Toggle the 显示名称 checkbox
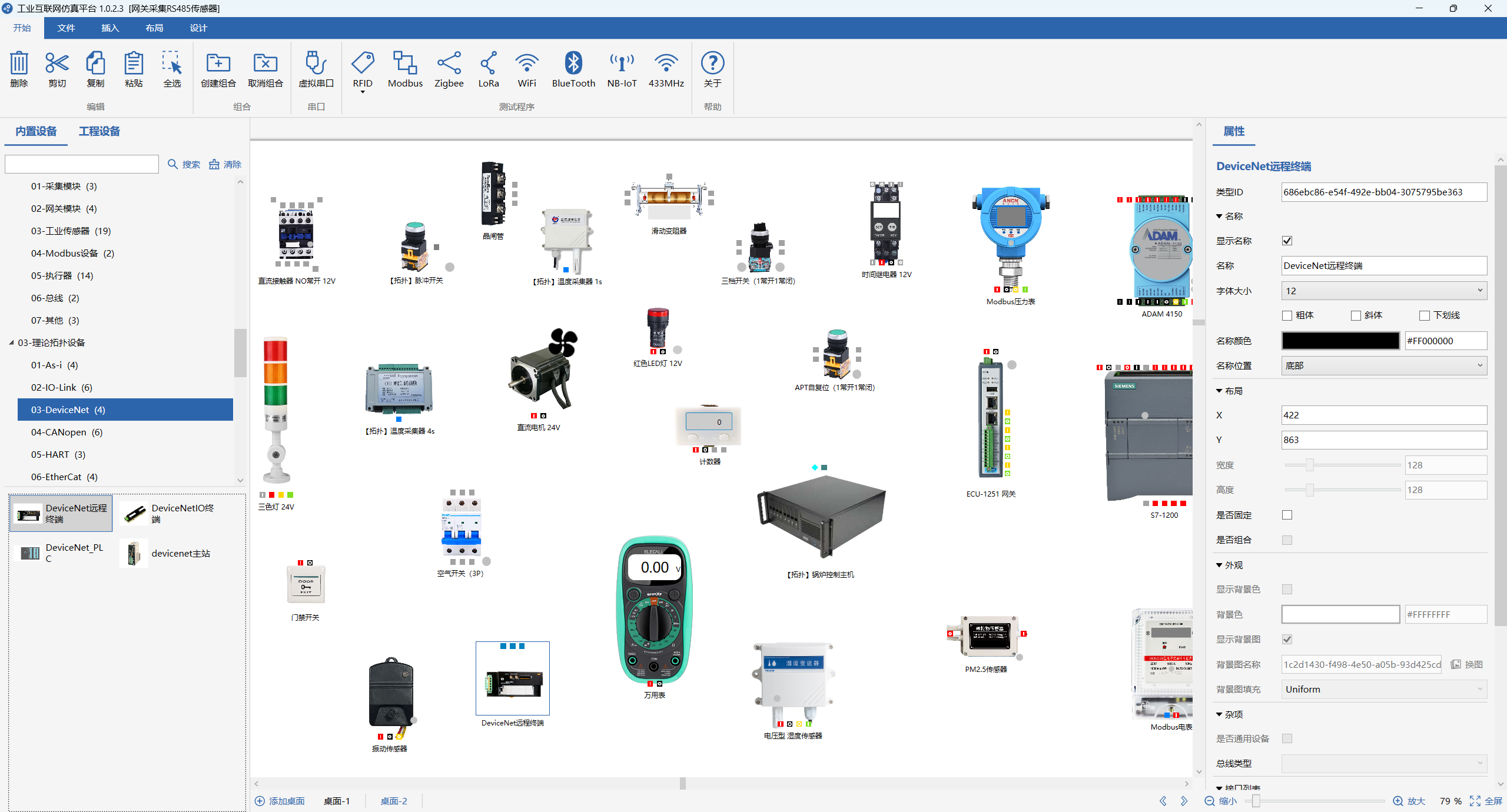 tap(1287, 241)
